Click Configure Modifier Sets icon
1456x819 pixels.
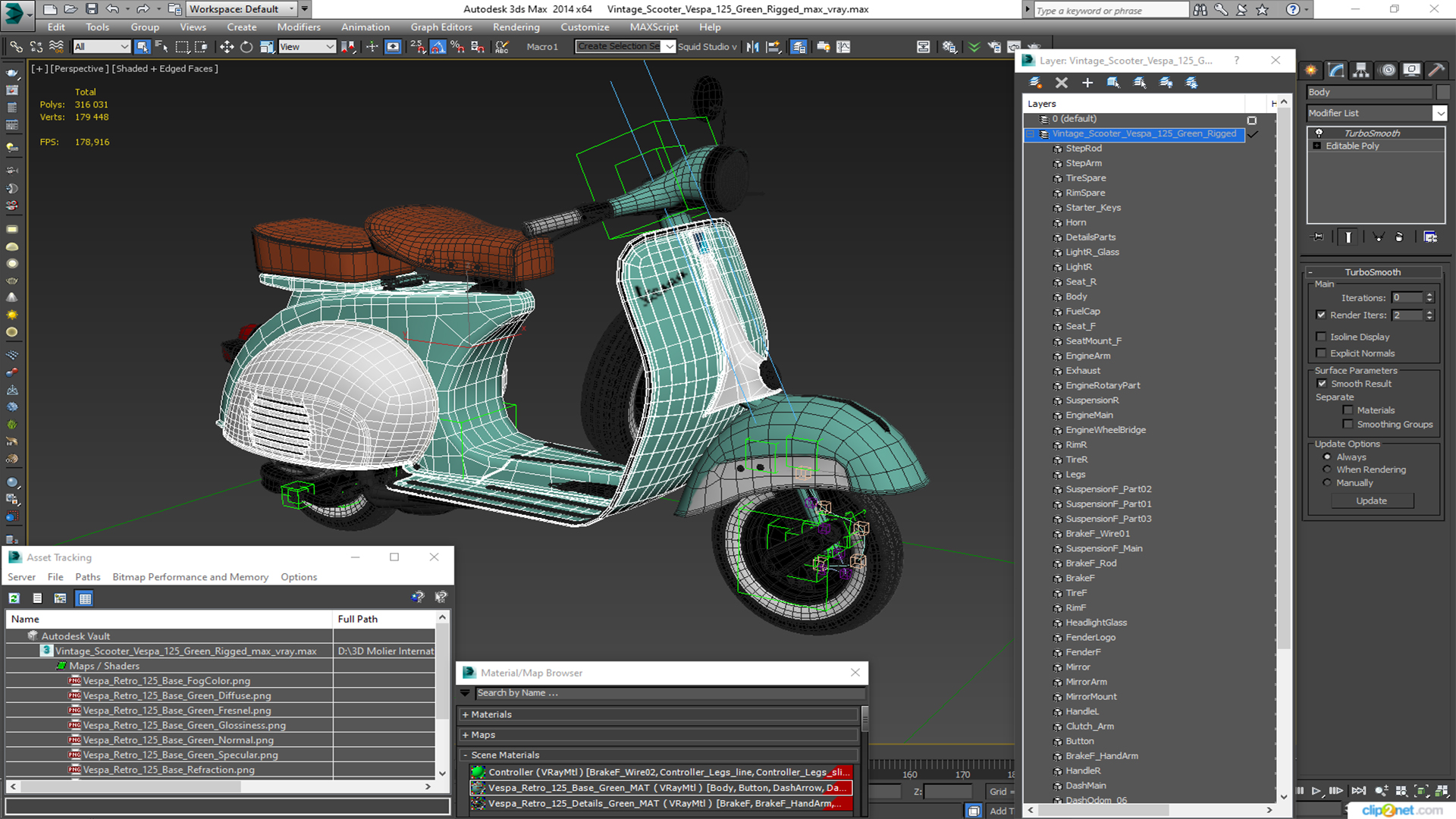[1430, 237]
